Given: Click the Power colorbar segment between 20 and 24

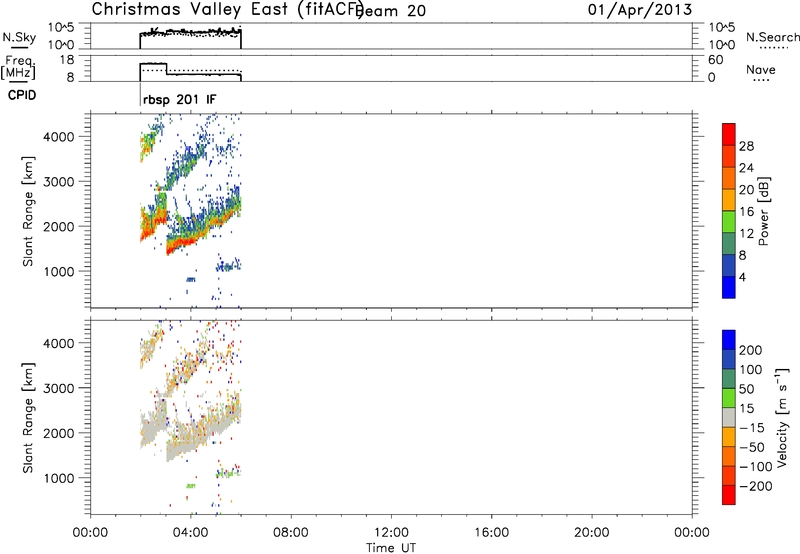Looking at the screenshot, I should point(729,178).
